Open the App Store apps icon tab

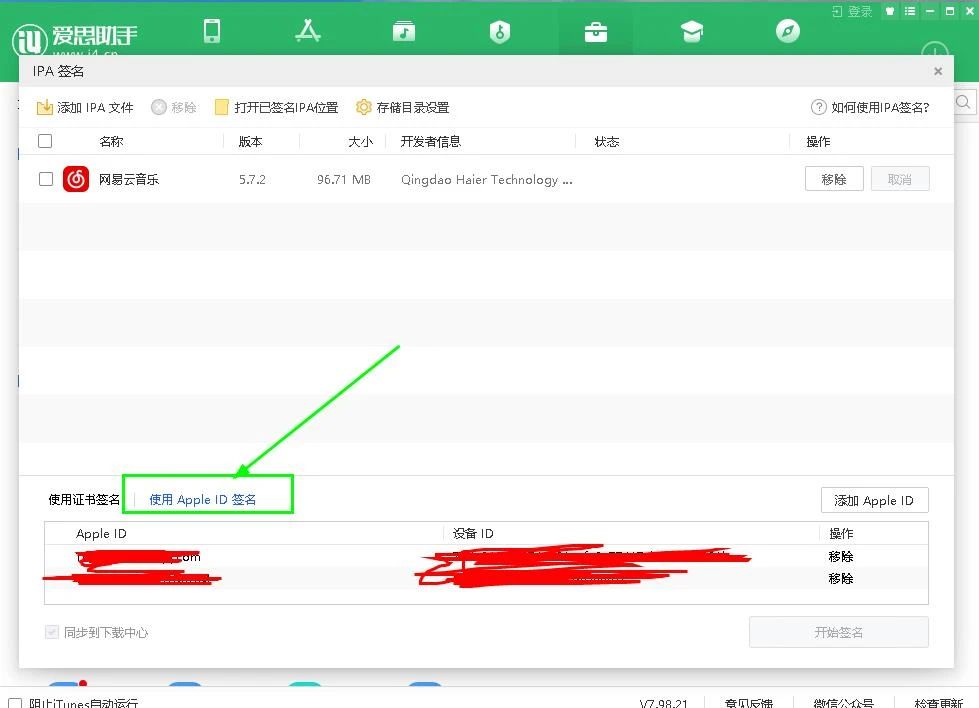tap(308, 31)
